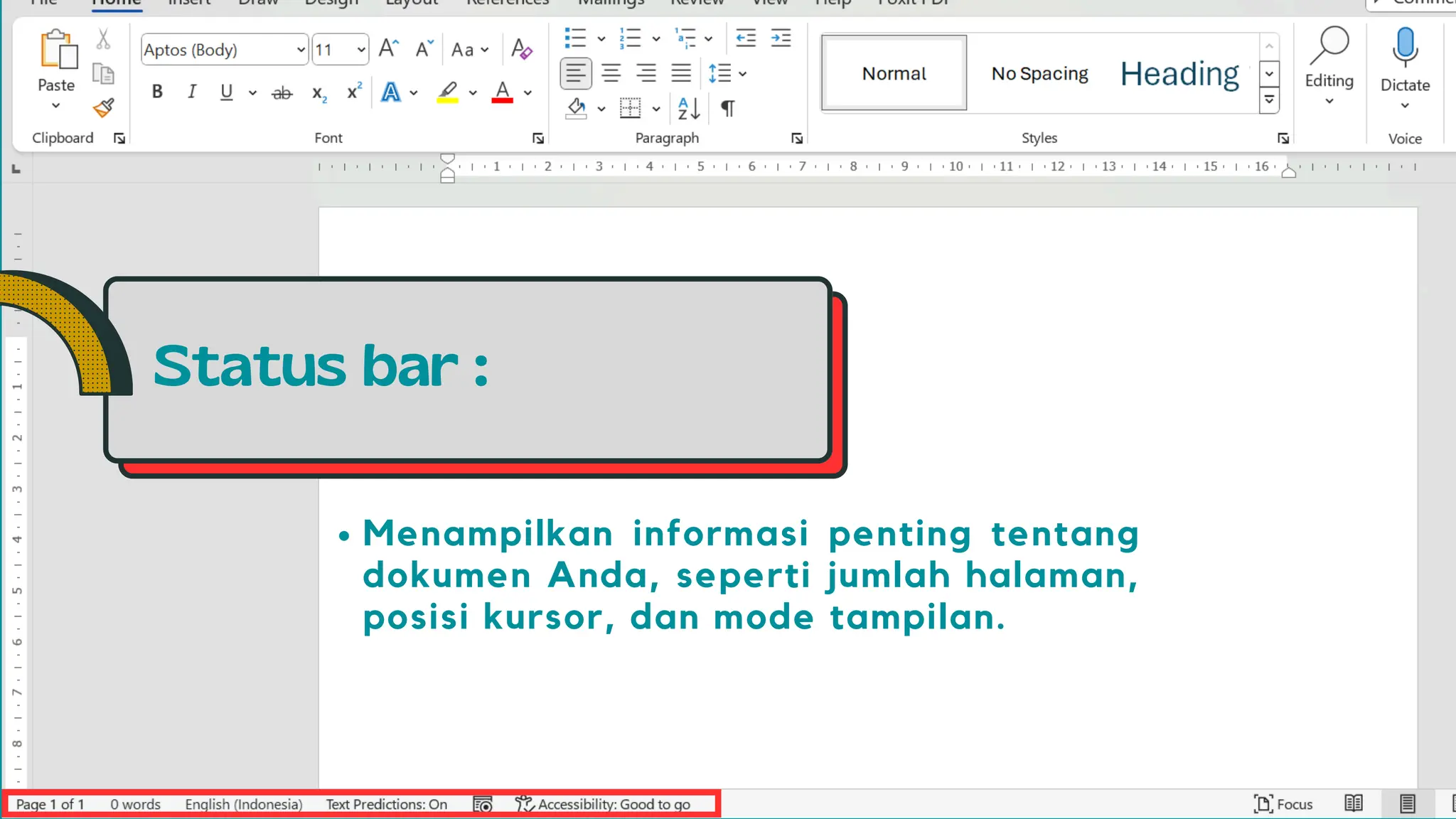Click Text Predictions: On
The width and height of the screenshot is (1456, 819).
click(x=387, y=804)
